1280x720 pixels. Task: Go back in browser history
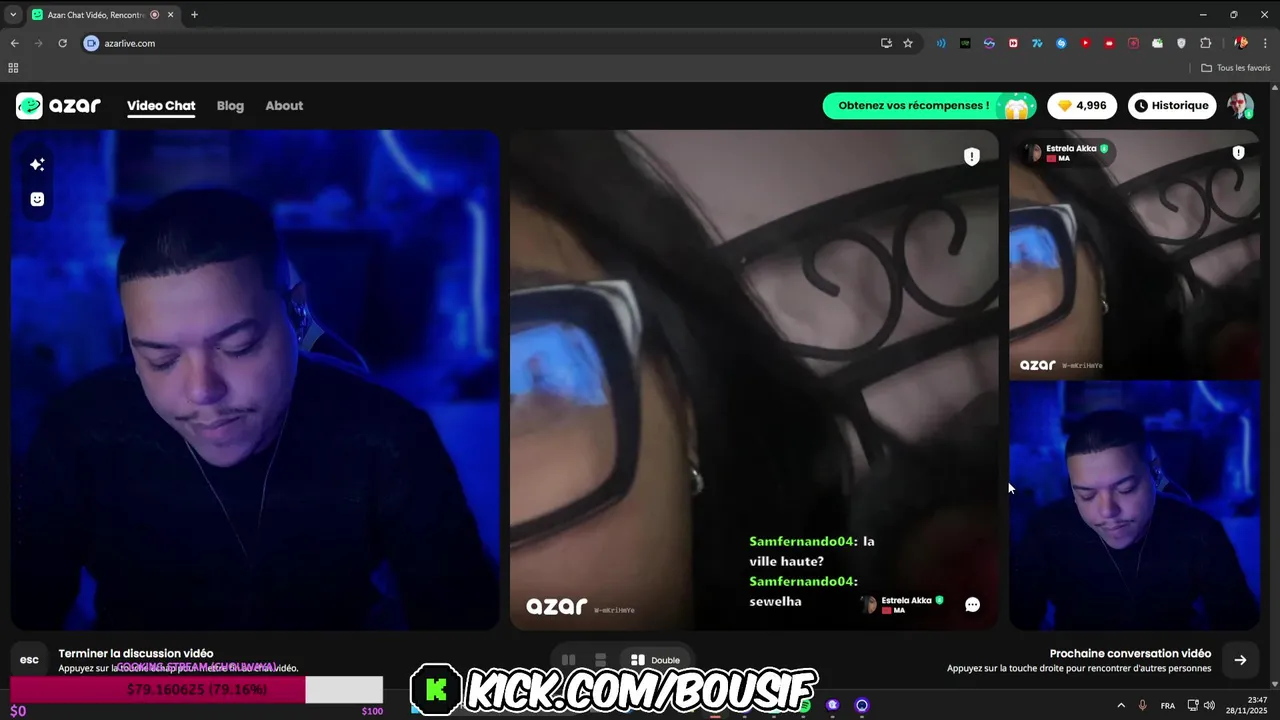14,43
